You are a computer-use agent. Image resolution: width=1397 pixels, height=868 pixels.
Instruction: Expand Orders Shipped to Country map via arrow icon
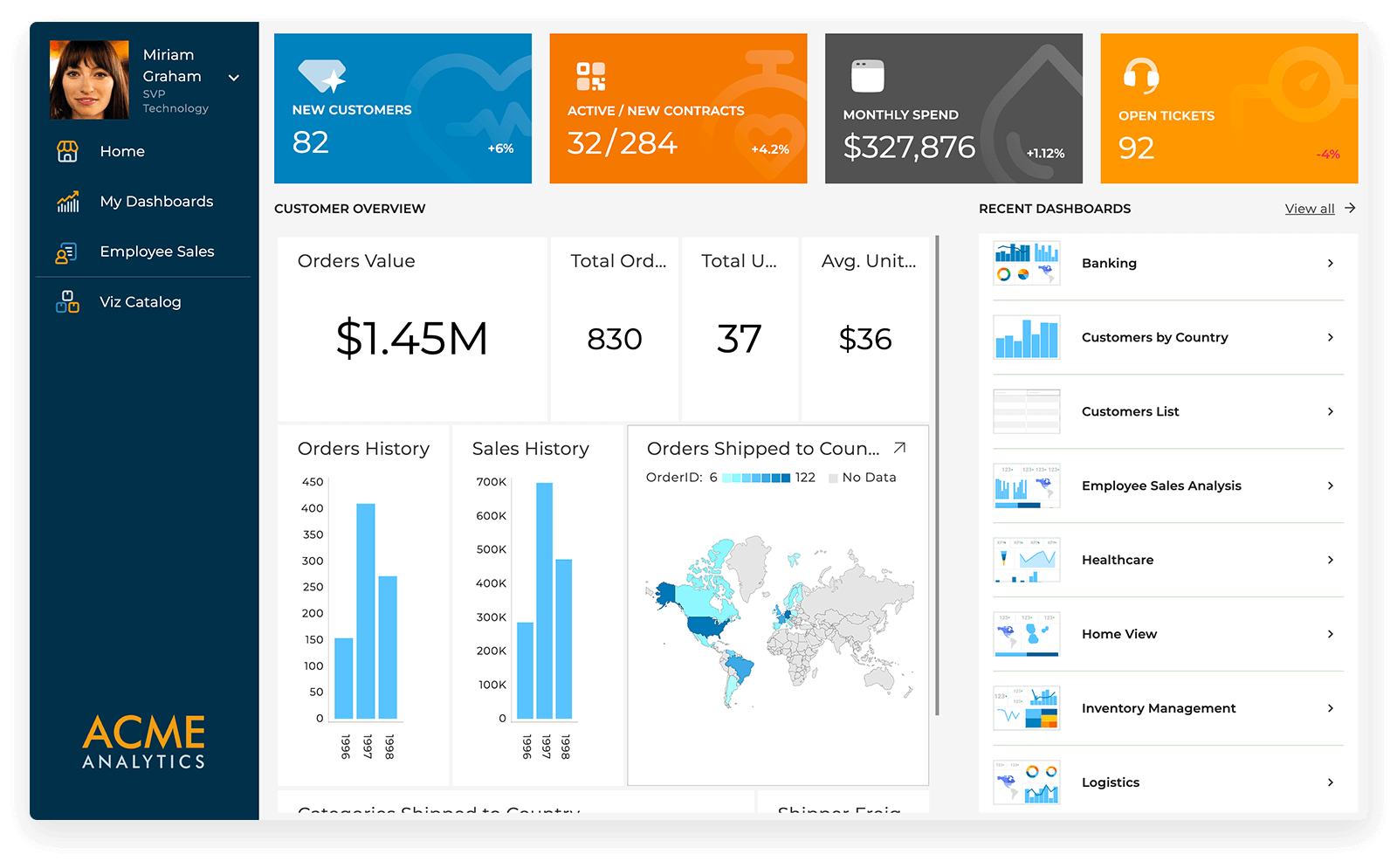click(x=899, y=448)
